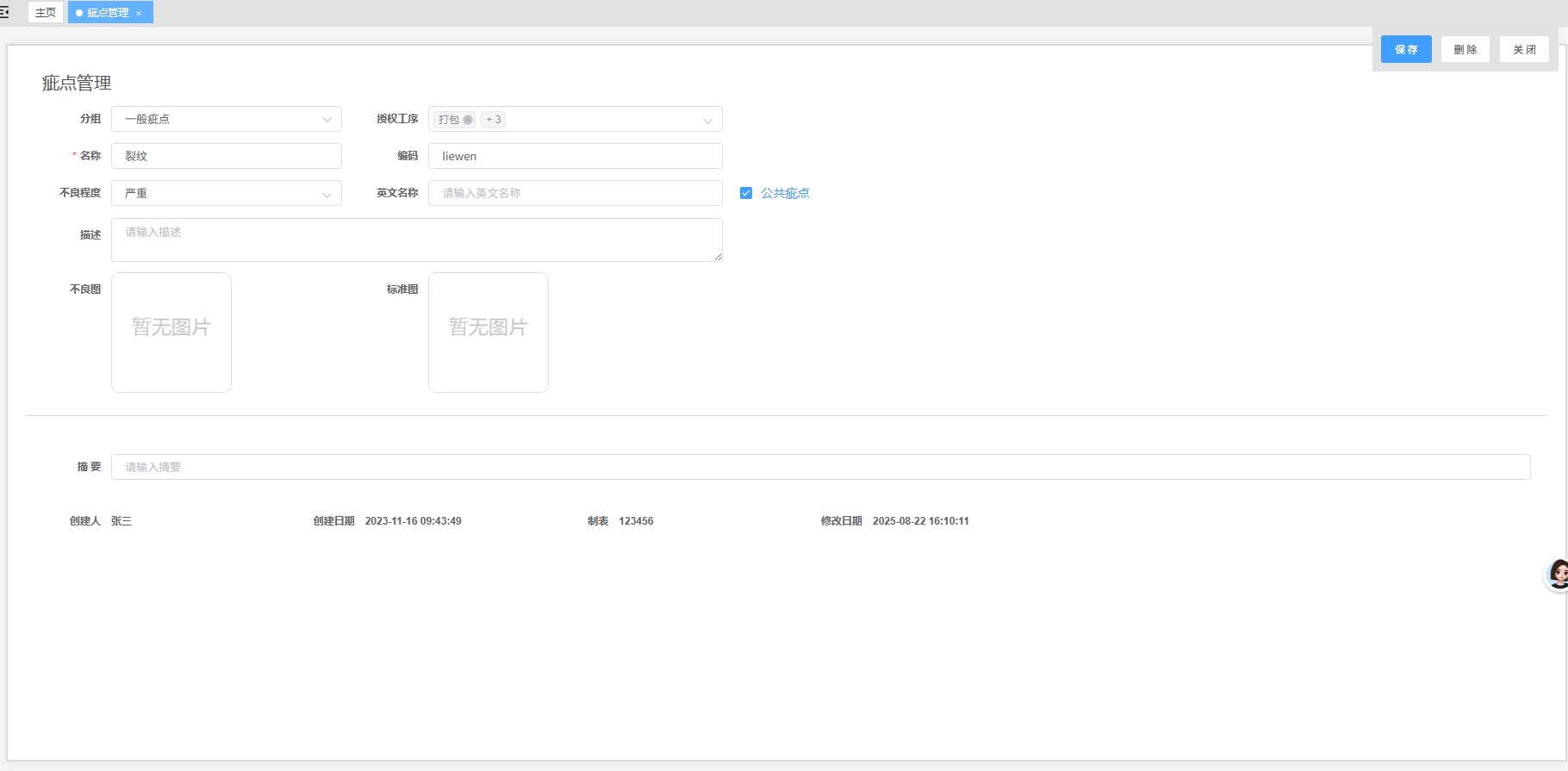Image resolution: width=1568 pixels, height=771 pixels.
Task: Click the +3 more tags indicator
Action: pos(493,120)
